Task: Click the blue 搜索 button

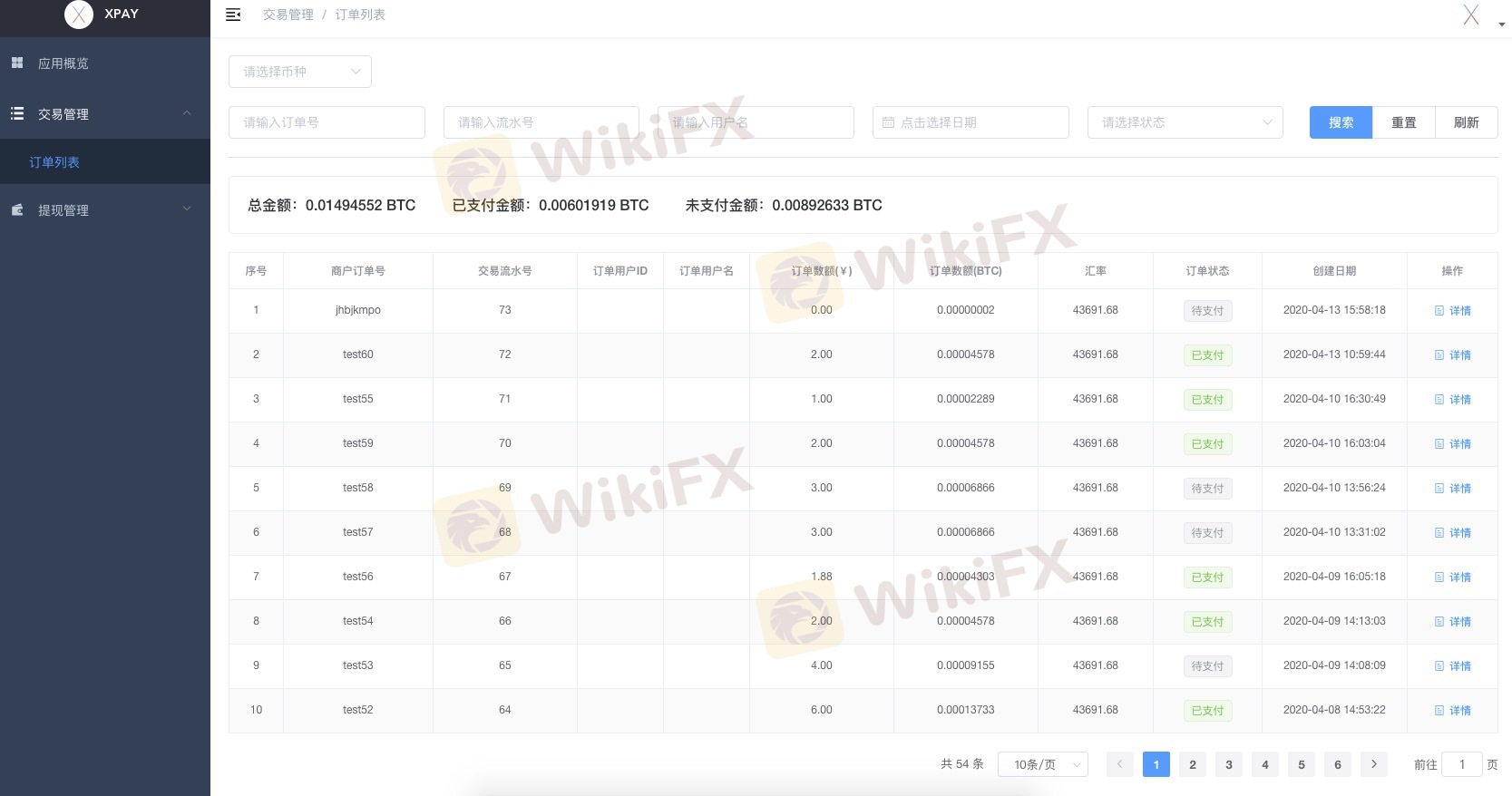Action: coord(1340,122)
